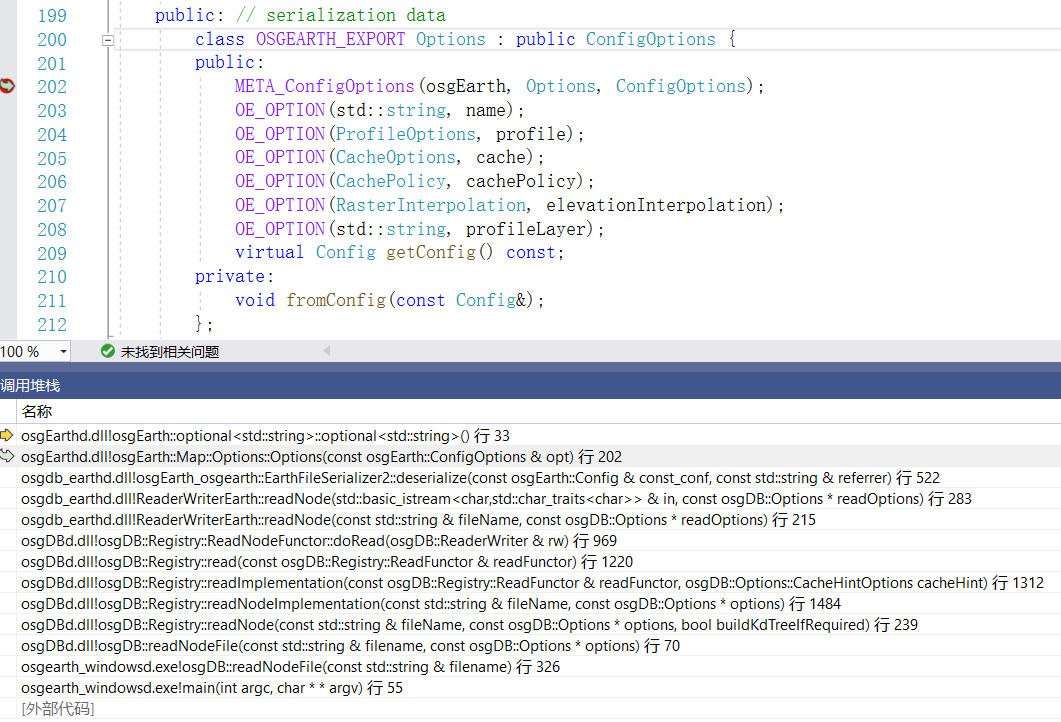
Task: Select the Registry::read frame 行 1220
Action: [327, 562]
